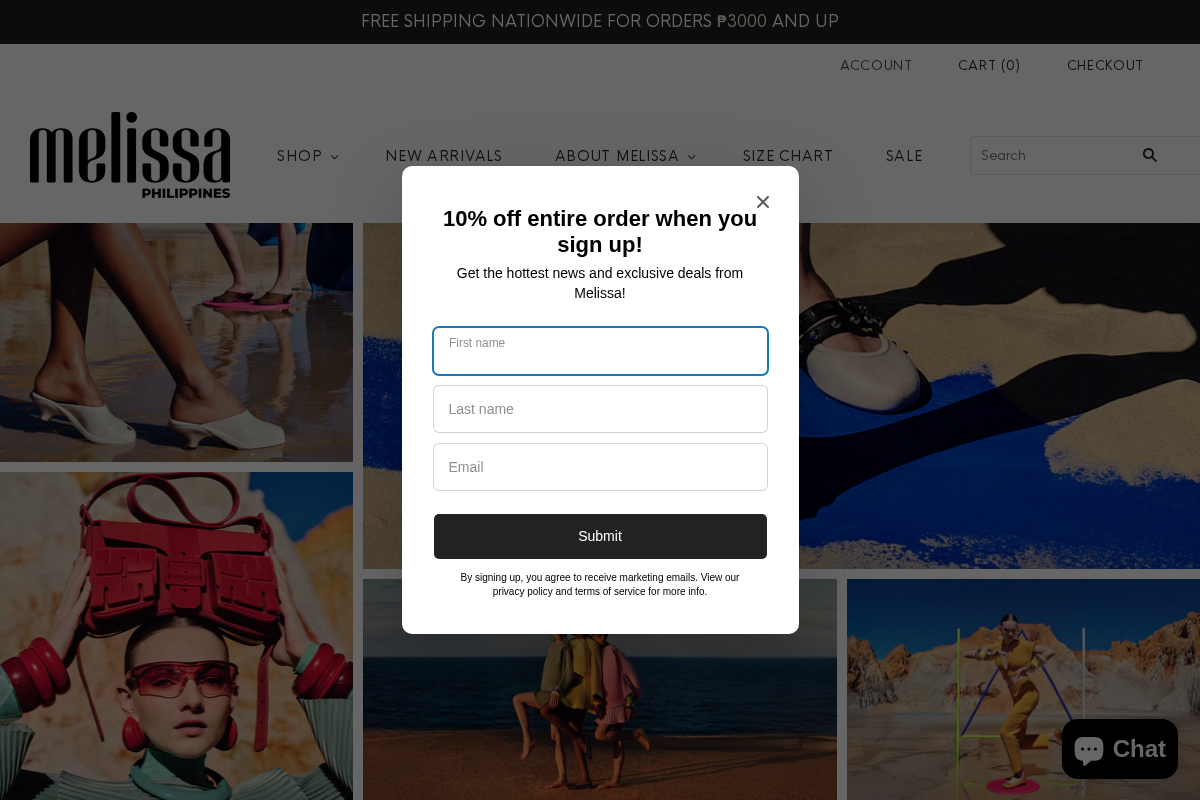View the Cart (0) link
The height and width of the screenshot is (800, 1200).
point(989,66)
